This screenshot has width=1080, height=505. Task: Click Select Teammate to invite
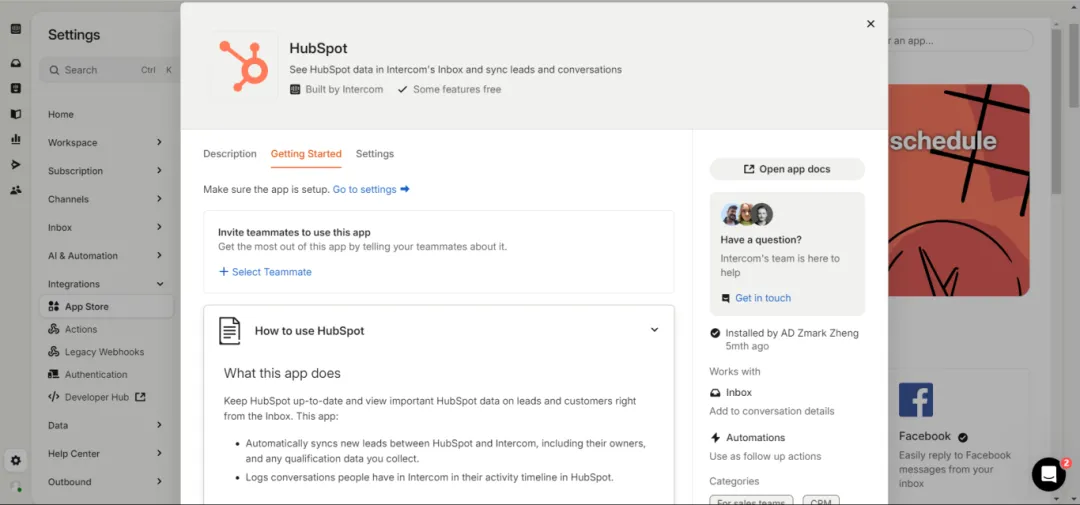point(265,272)
